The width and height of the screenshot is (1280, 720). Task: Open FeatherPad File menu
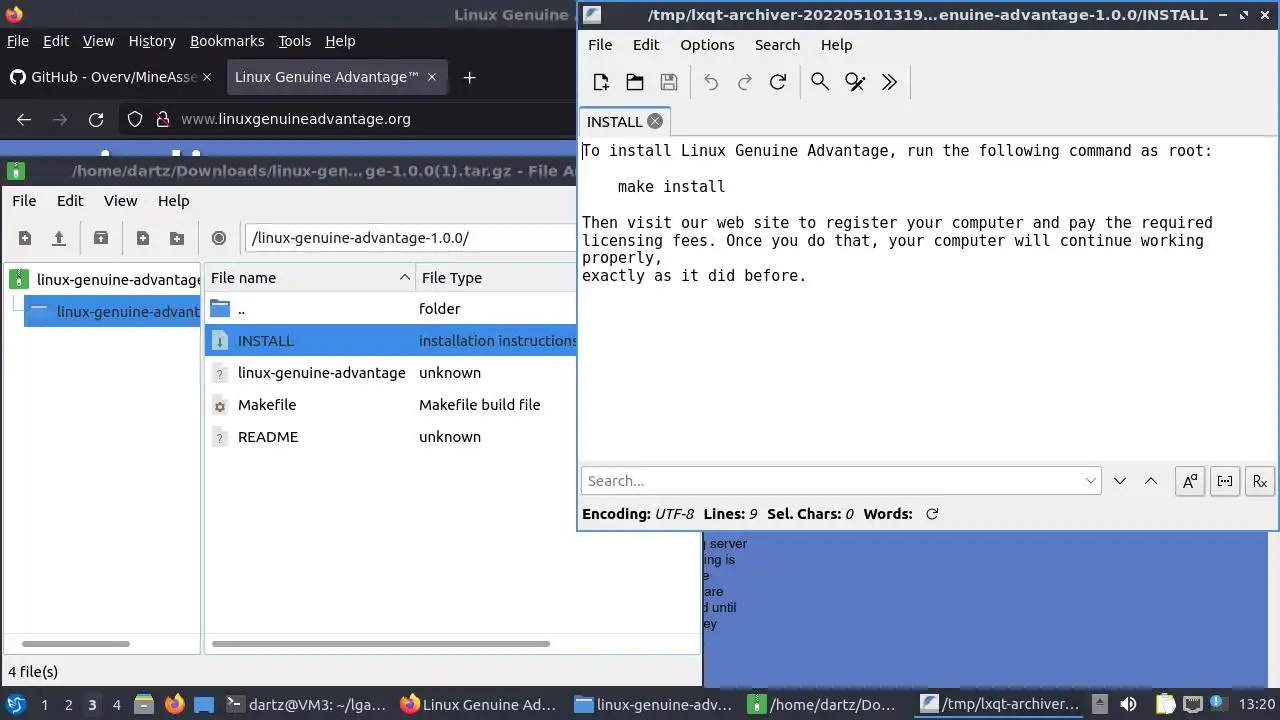point(600,45)
